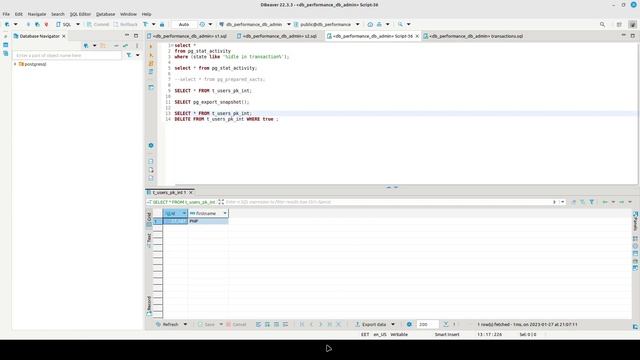
Task: Click the Save changes button
Action: point(207,324)
